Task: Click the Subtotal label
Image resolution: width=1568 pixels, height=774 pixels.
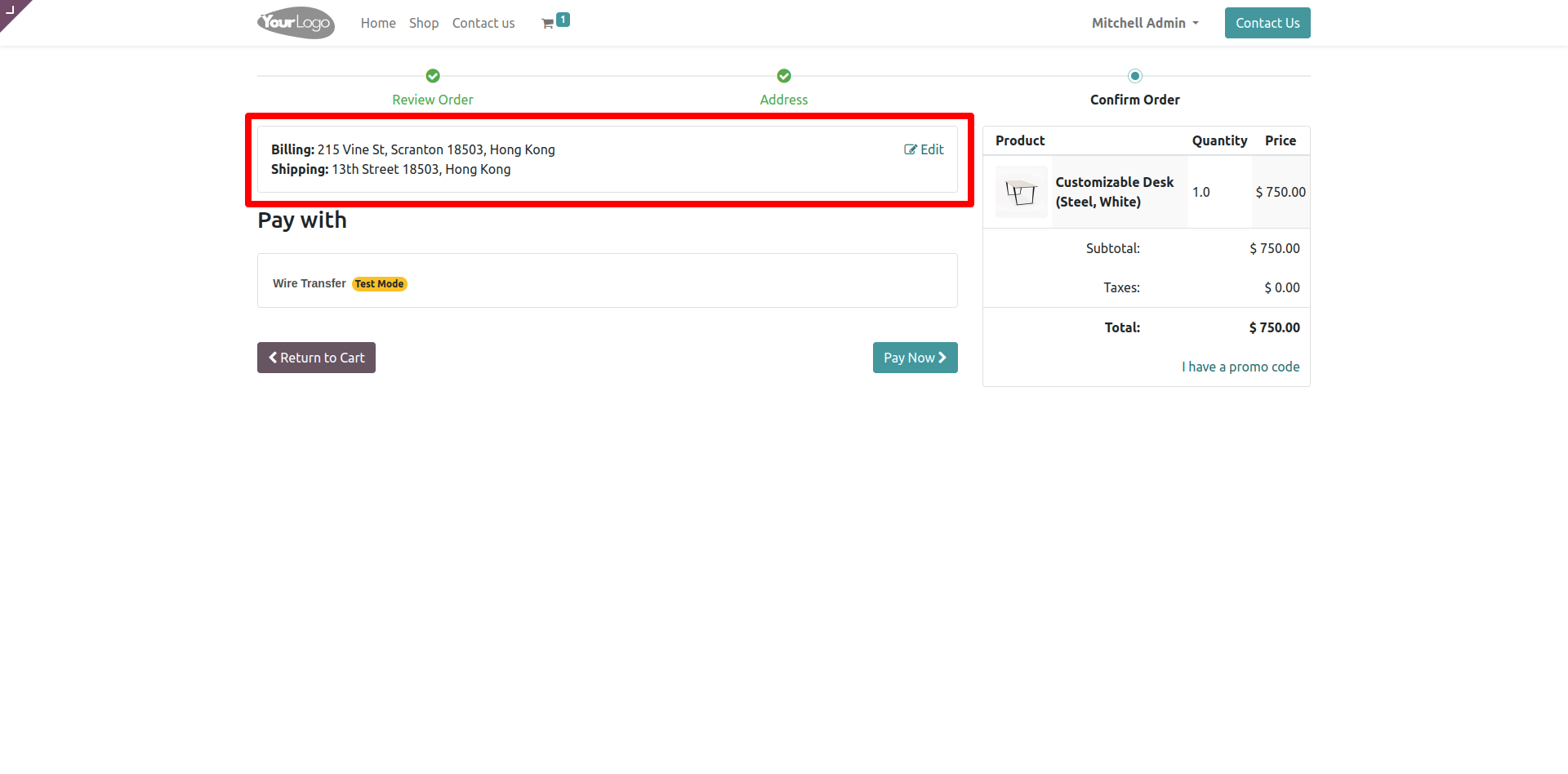Action: click(1113, 248)
